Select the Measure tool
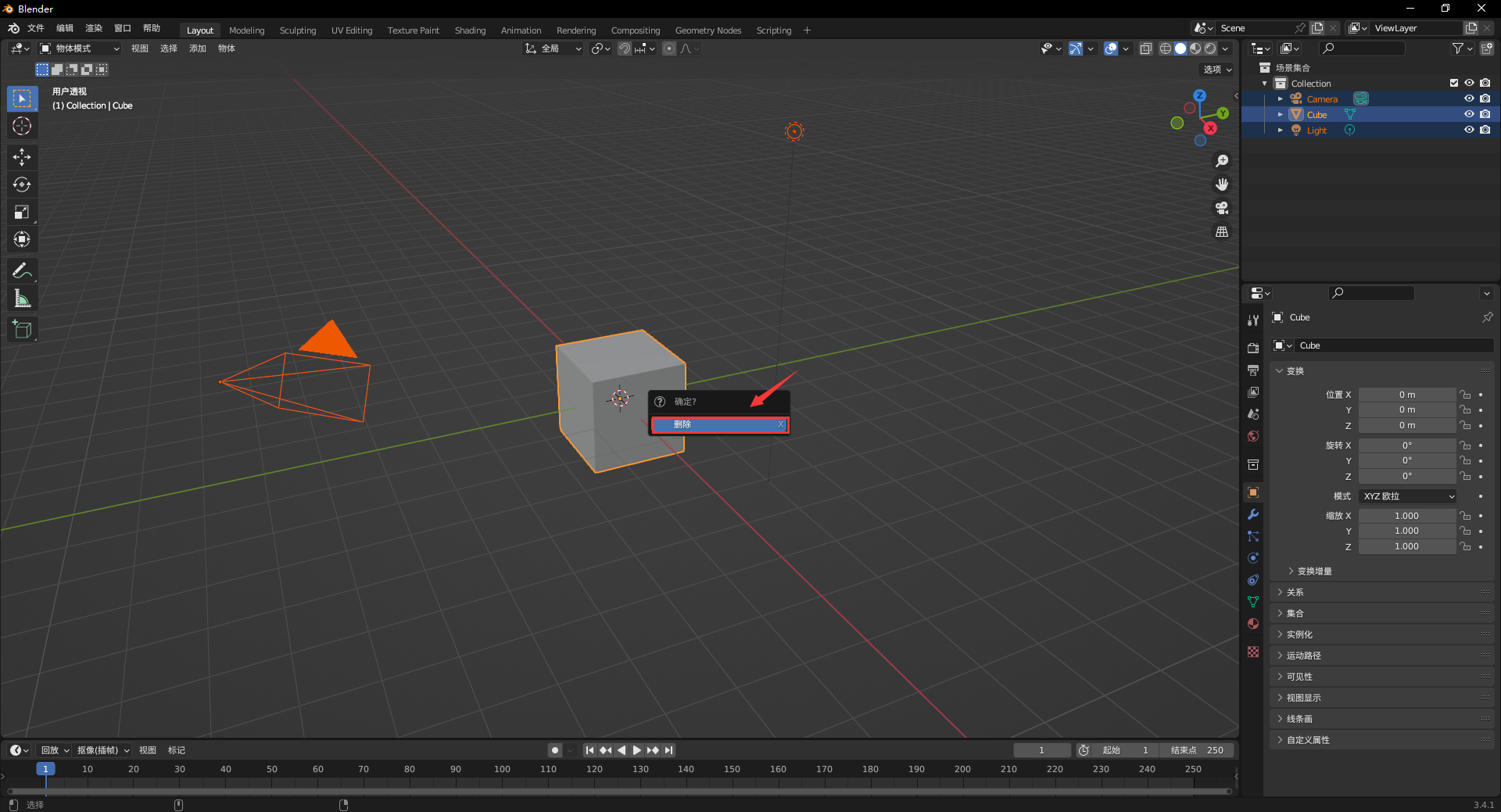1501x812 pixels. (x=22, y=299)
